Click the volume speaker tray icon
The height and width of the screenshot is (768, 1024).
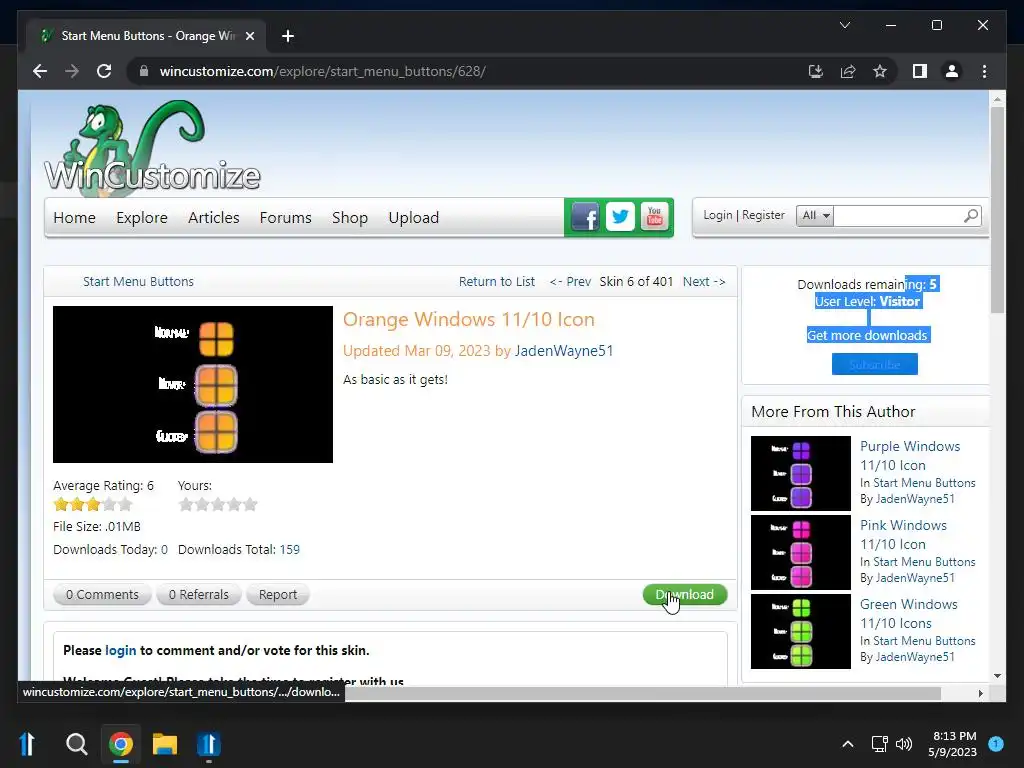pos(904,743)
